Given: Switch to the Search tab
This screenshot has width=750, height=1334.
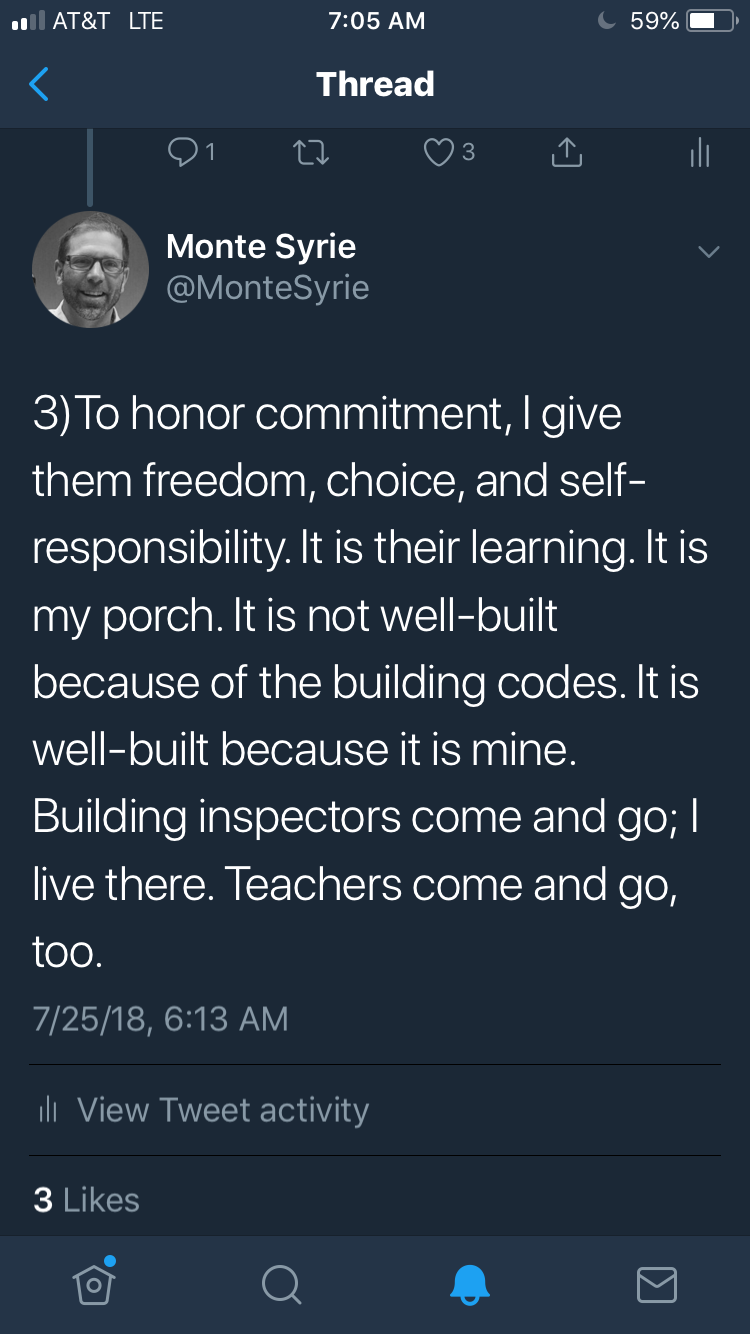Looking at the screenshot, I should (x=281, y=1284).
